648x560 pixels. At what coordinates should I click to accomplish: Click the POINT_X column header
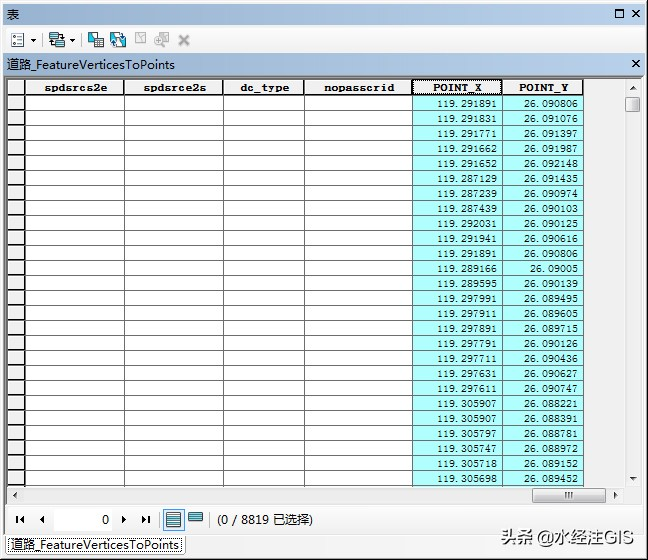pyautogui.click(x=457, y=87)
